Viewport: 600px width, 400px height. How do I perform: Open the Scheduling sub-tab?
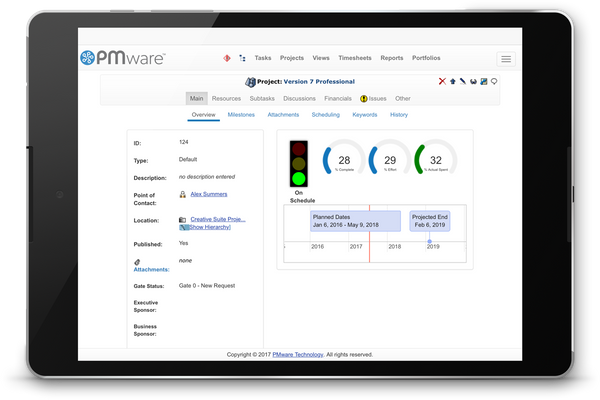coord(326,114)
